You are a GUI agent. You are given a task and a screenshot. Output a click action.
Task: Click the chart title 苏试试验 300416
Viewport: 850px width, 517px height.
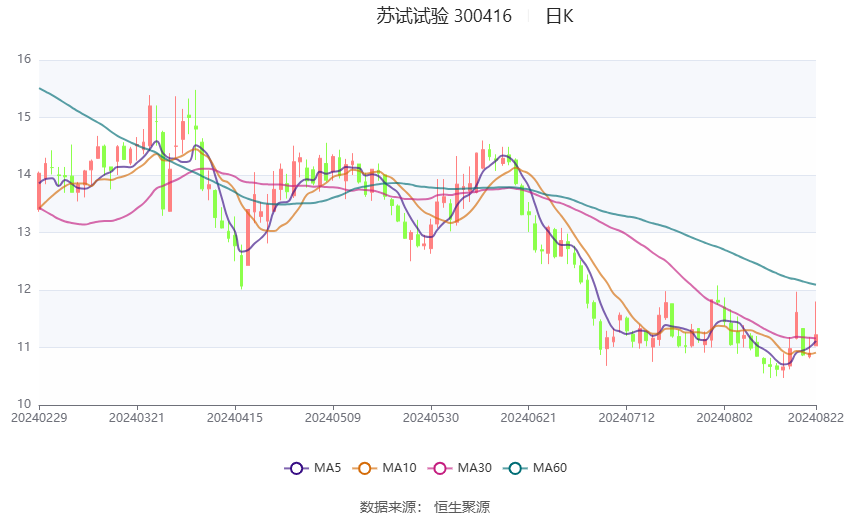click(444, 16)
